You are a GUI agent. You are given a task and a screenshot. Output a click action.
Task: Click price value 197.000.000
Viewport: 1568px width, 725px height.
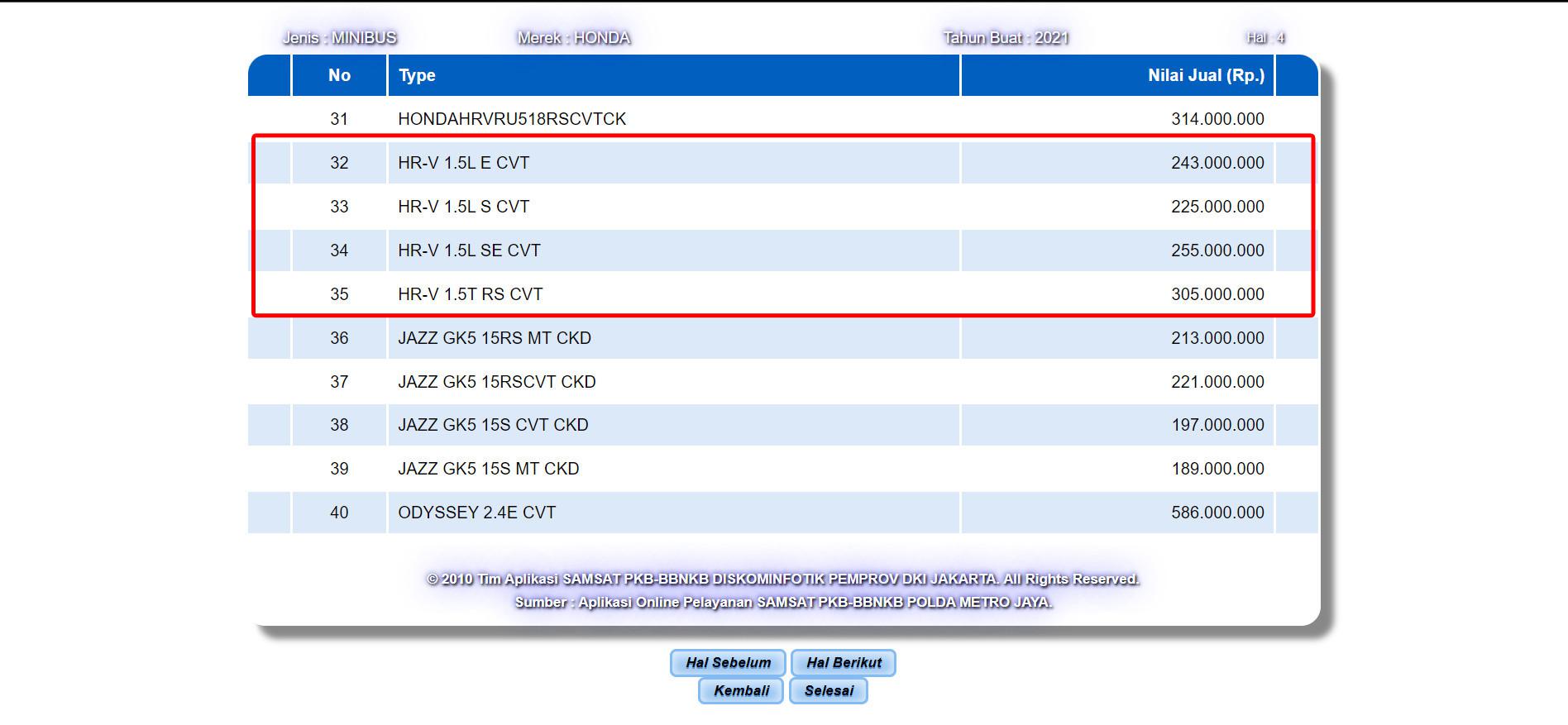pos(1217,425)
